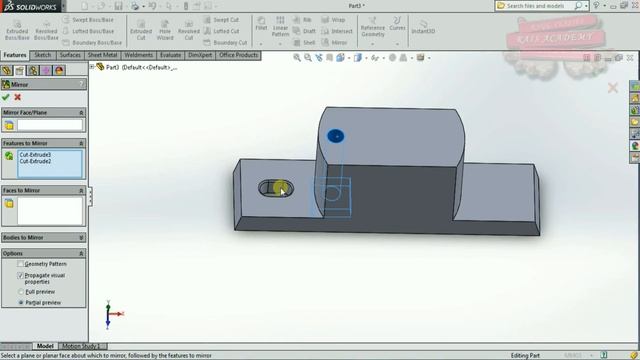This screenshot has width=640, height=360.
Task: Open the ConfigurationManager tab
Action: coord(33,71)
